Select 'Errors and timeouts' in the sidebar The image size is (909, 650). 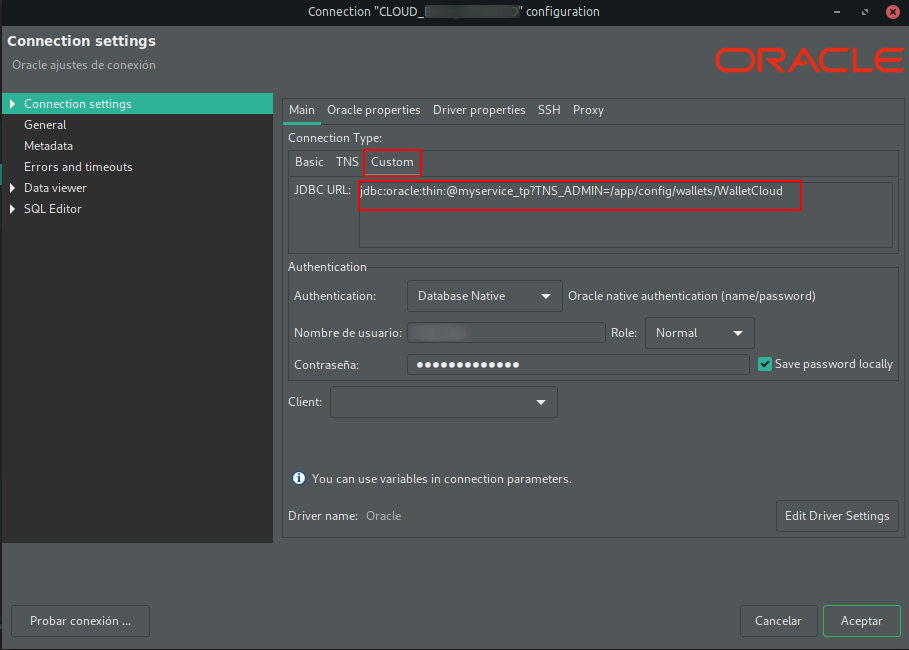(78, 166)
